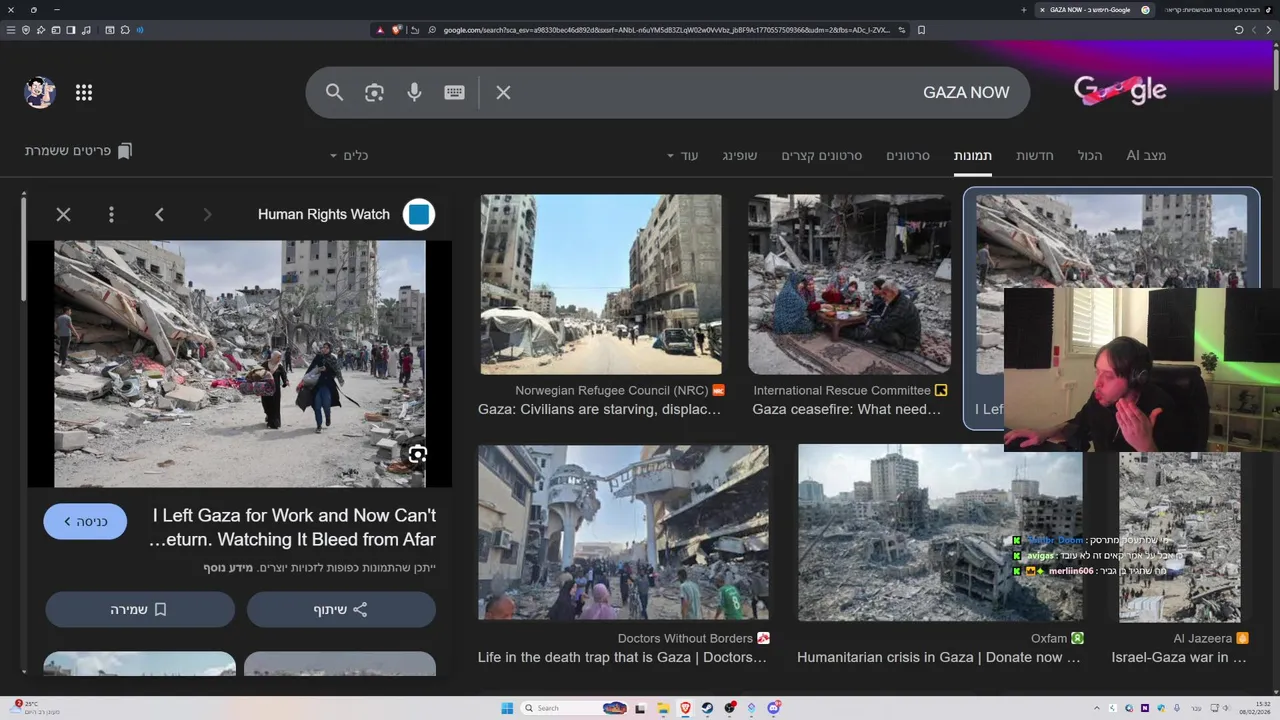Show hidden system tray icons chevron
This screenshot has width=1280, height=720.
[1097, 708]
